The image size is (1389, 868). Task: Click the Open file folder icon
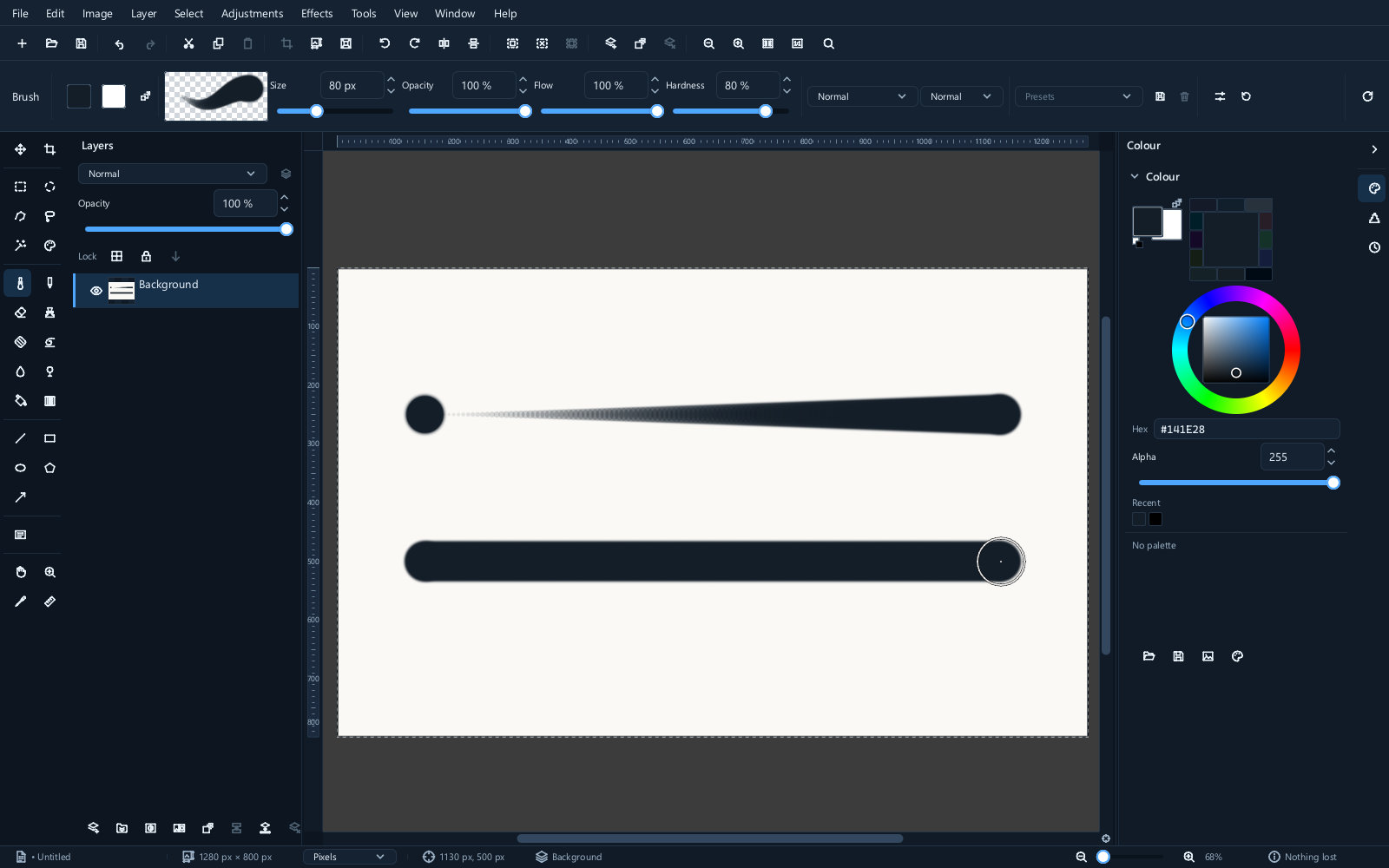51,43
